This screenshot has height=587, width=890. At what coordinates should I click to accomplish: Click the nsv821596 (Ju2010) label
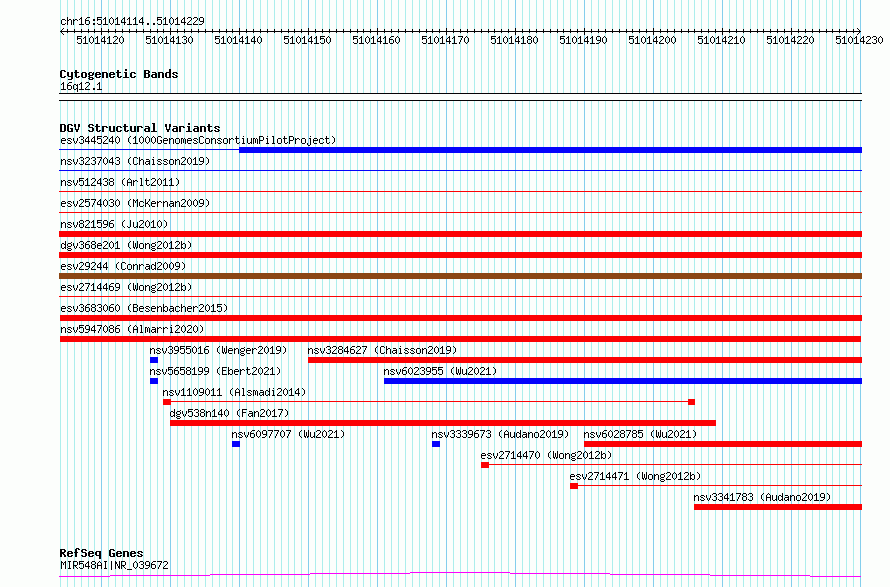(114, 224)
